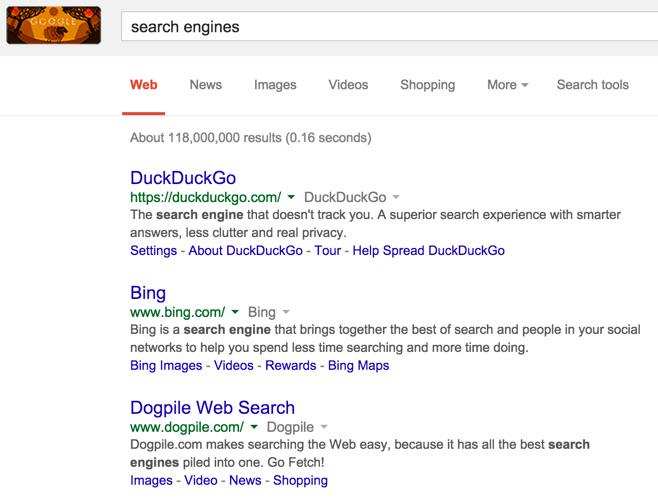Click the www.bing.com/ green URL
Image resolution: width=658 pixels, height=498 pixels.
(x=178, y=312)
